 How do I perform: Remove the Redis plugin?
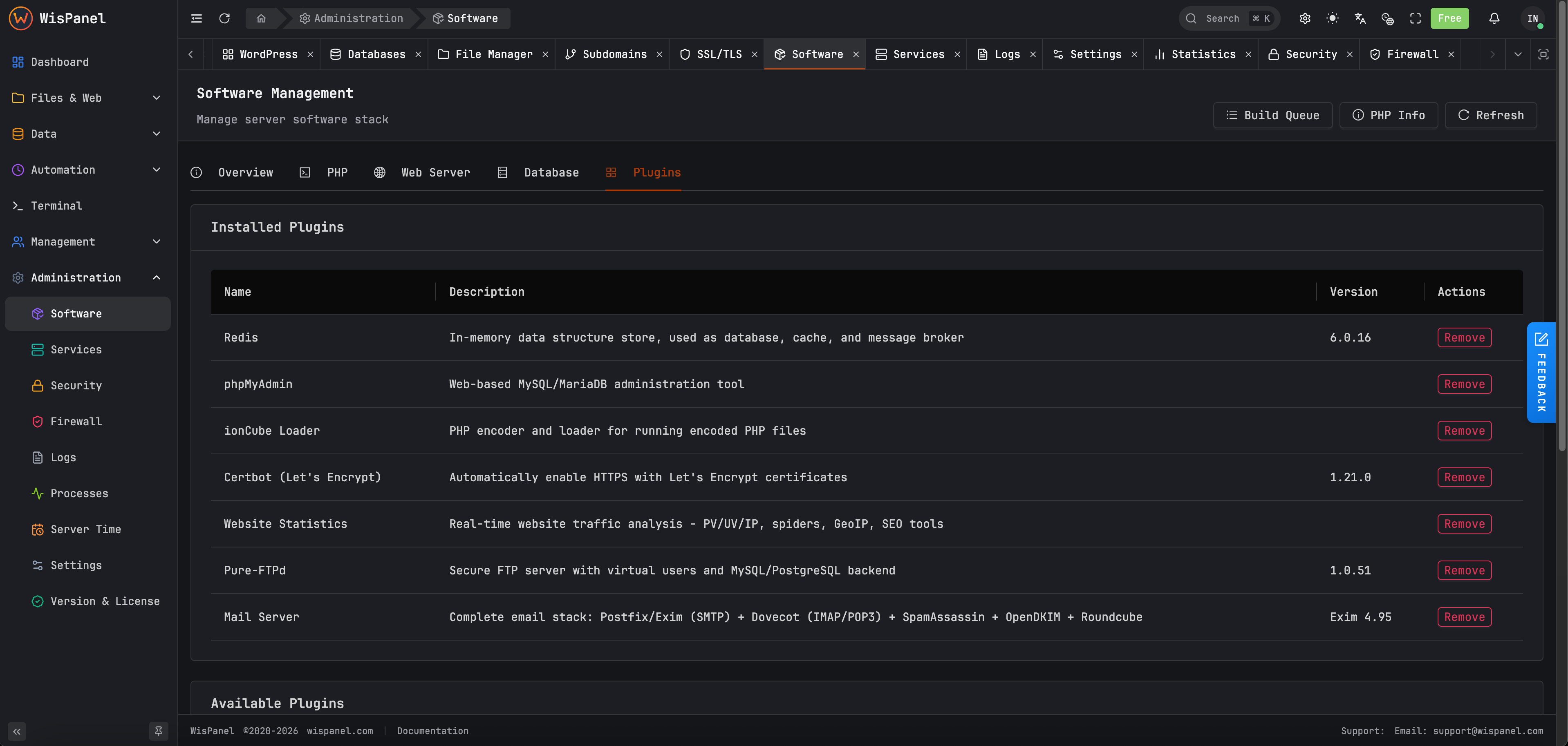1464,337
